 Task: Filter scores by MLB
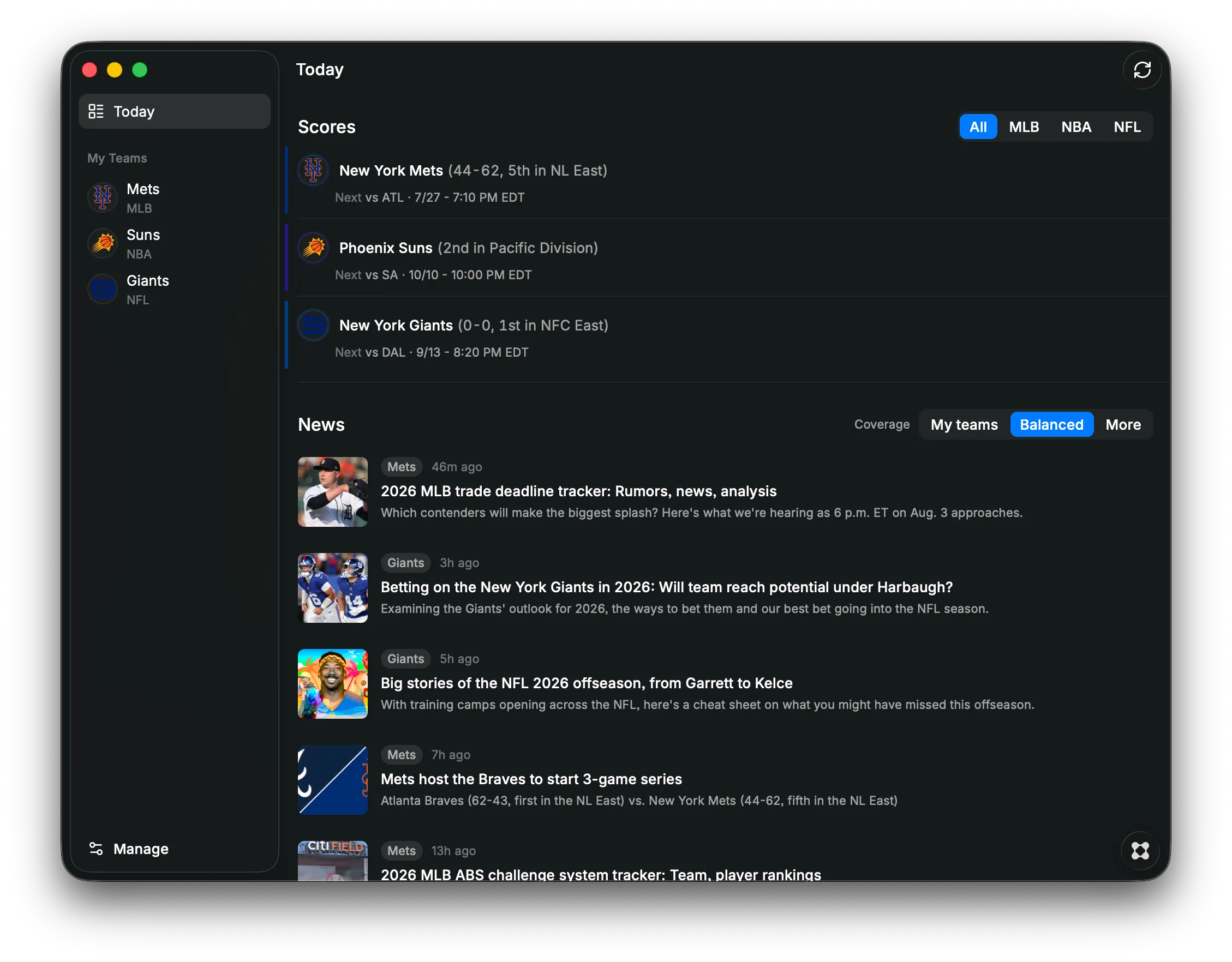[1023, 127]
